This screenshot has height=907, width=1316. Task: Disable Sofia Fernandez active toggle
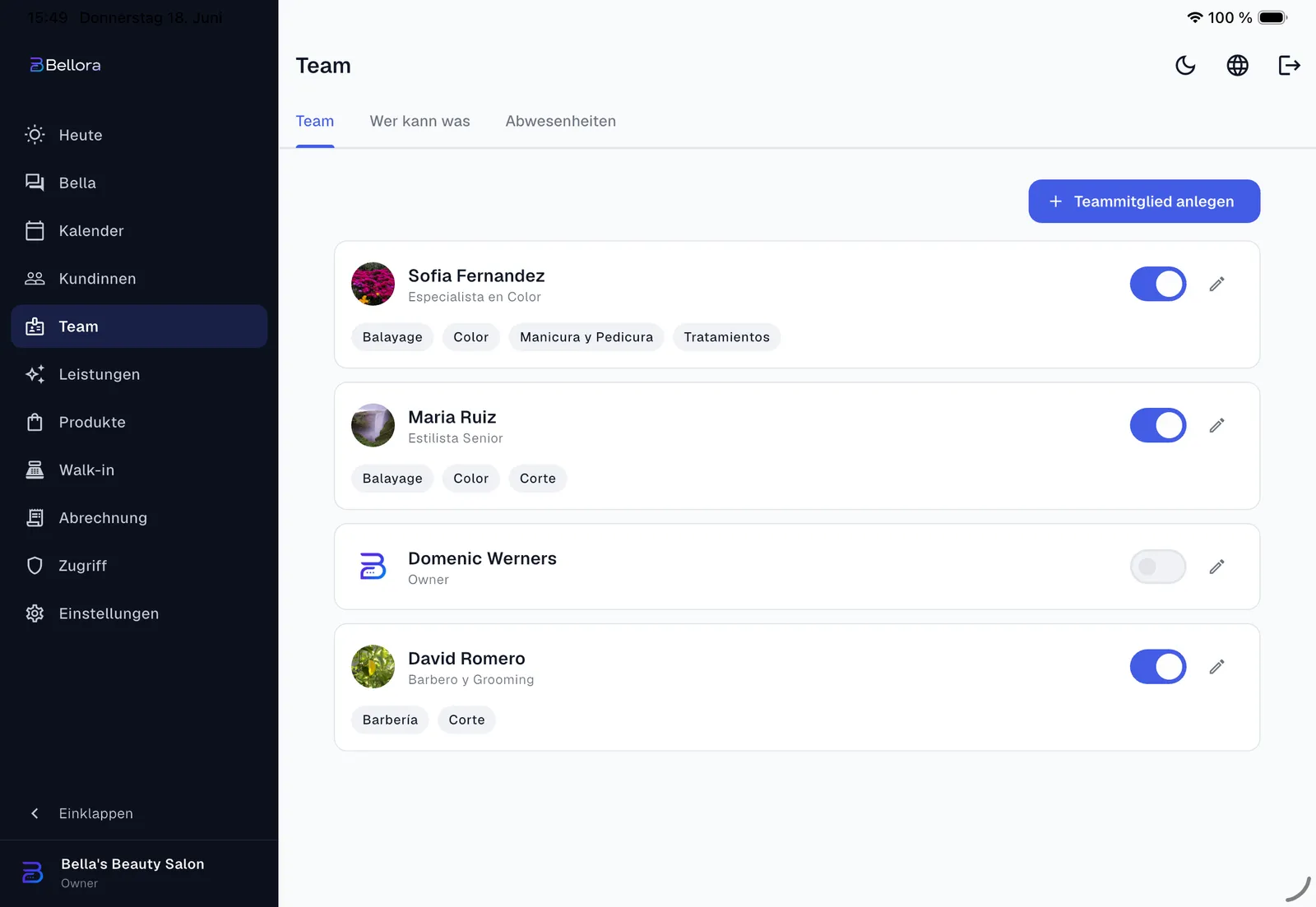pos(1158,284)
